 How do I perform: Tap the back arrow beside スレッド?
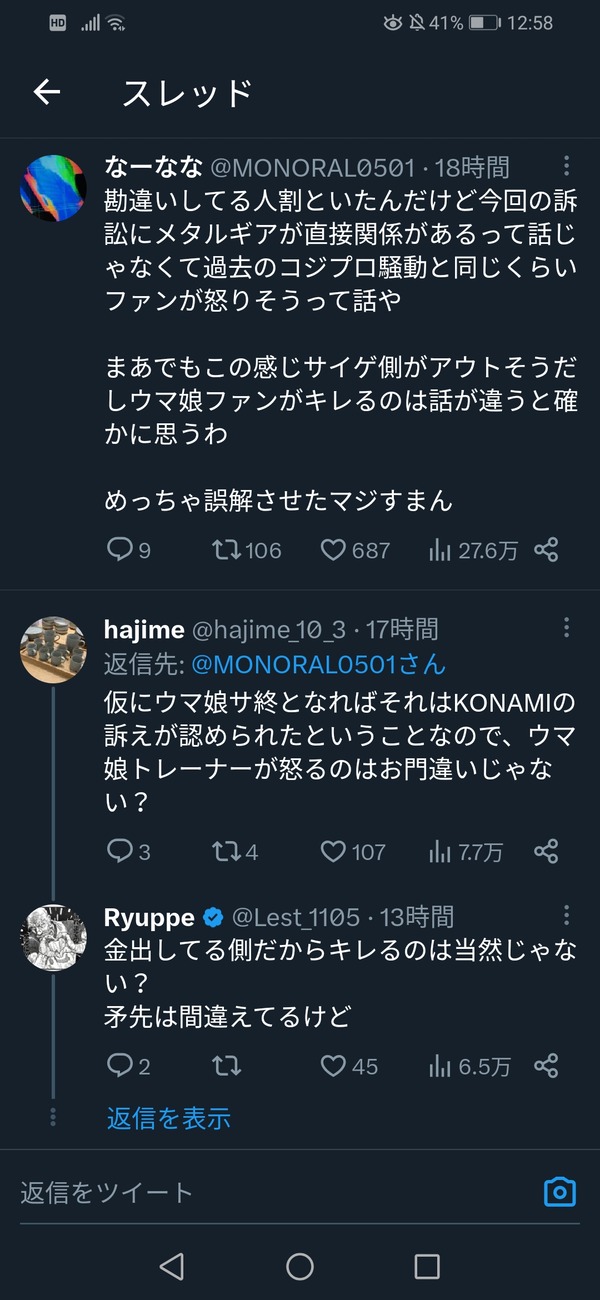tap(47, 93)
